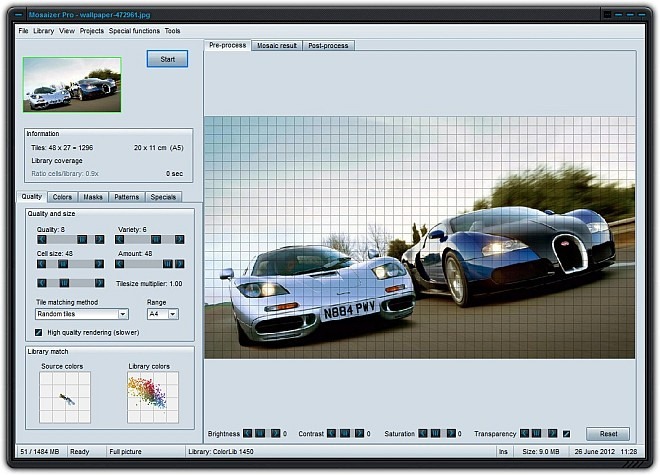Select the Specials settings tab

point(163,197)
